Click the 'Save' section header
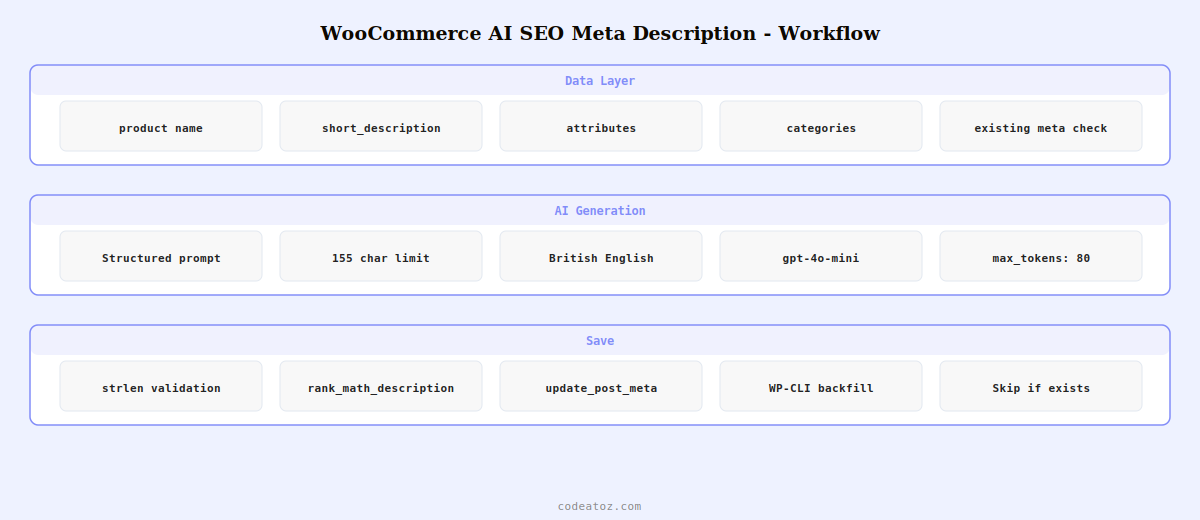 600,341
